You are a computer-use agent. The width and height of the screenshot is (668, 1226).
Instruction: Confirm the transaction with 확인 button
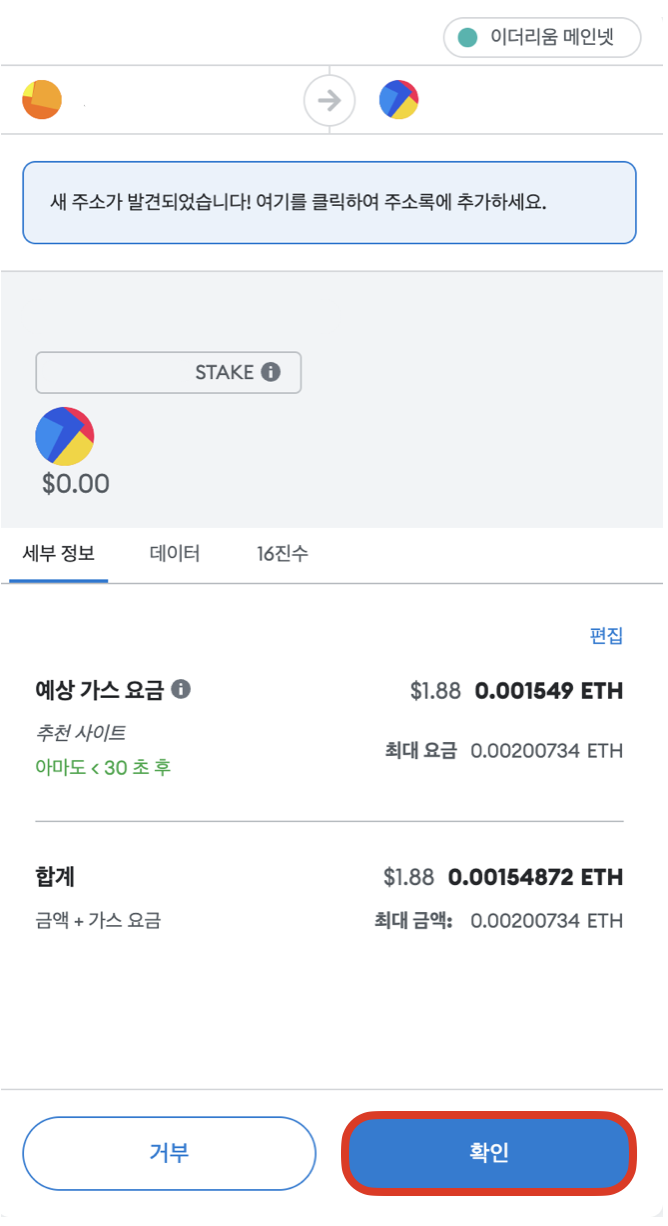489,1153
